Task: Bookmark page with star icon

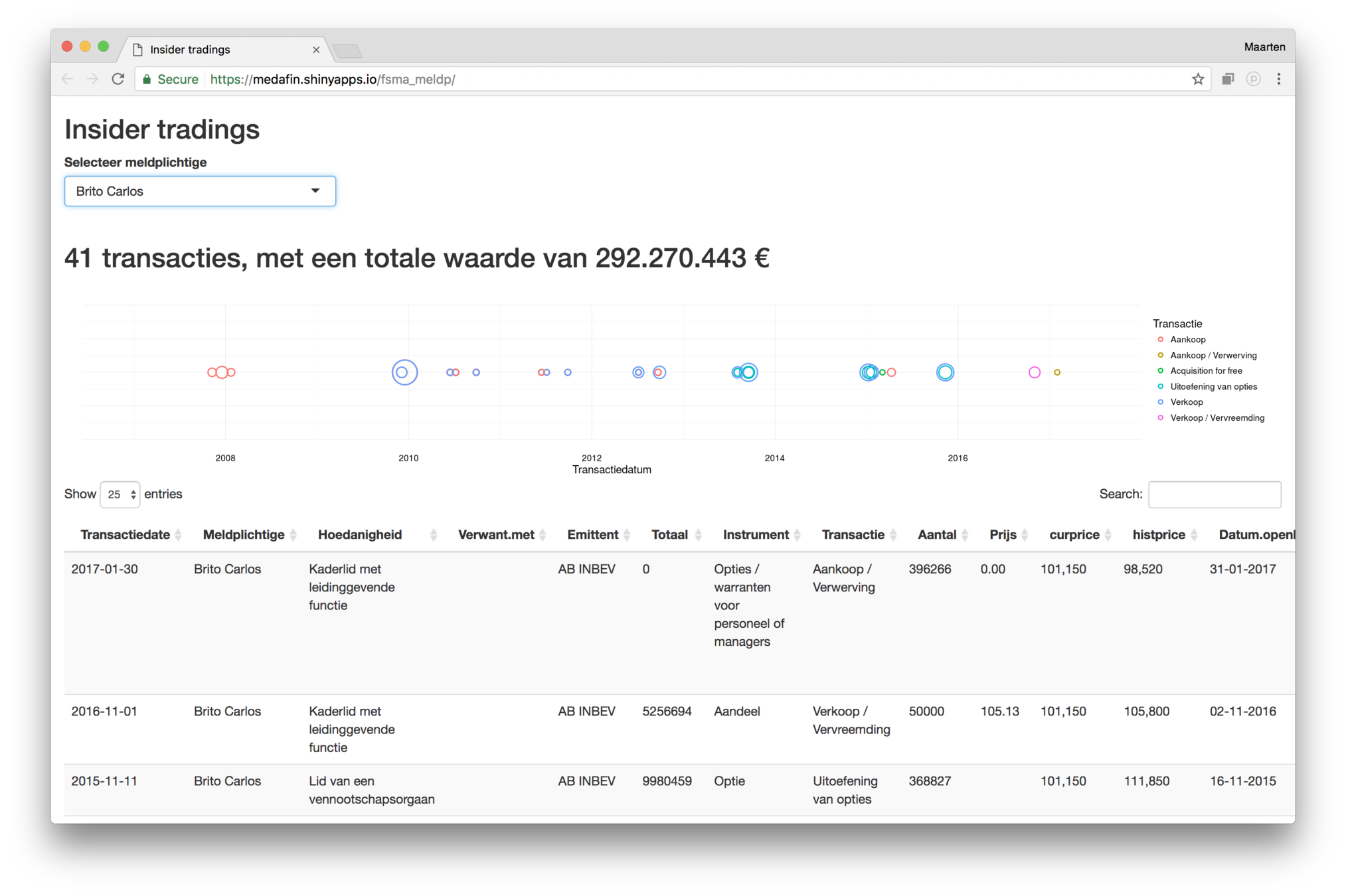Action: coord(1197,79)
